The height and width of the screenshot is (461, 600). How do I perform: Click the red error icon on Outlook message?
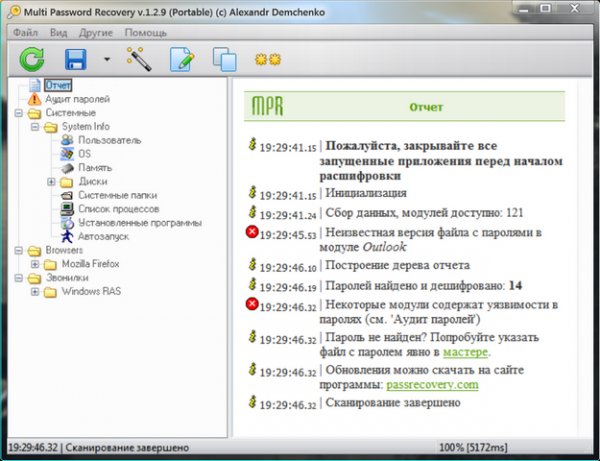[252, 232]
